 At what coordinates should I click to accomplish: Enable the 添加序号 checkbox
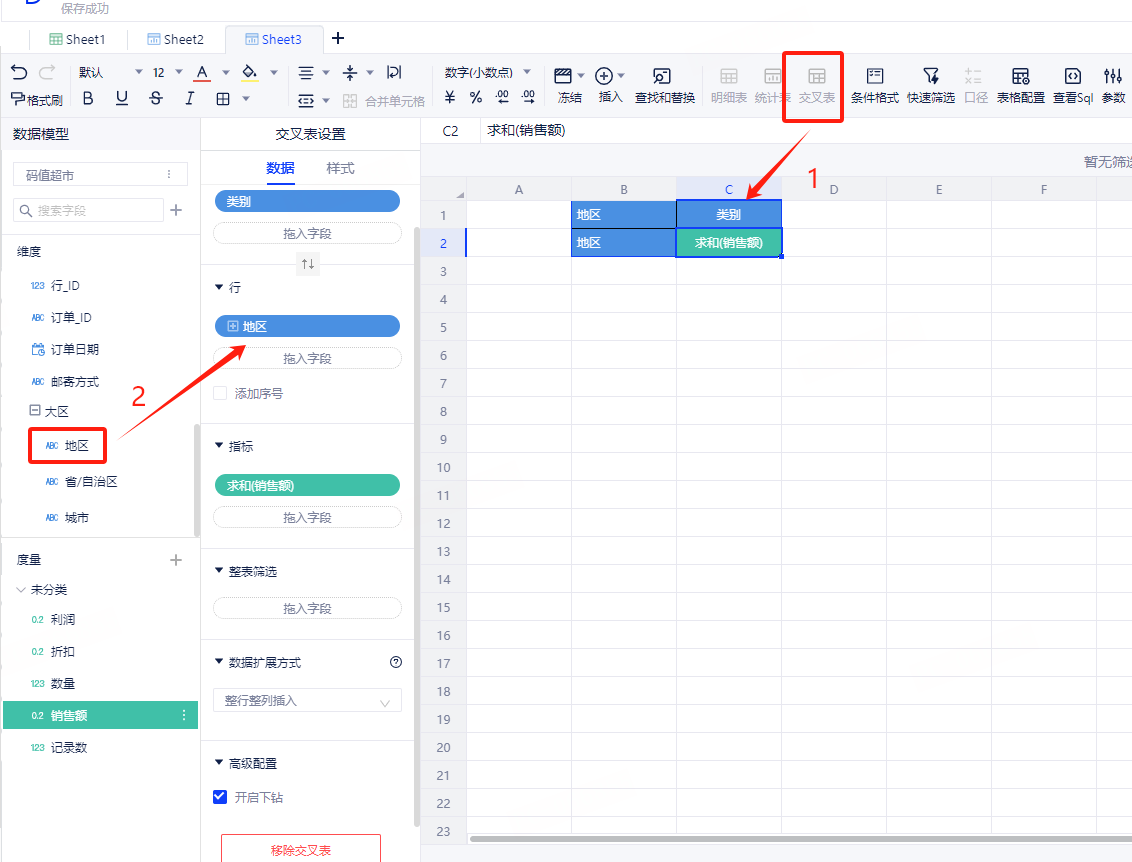[220, 394]
